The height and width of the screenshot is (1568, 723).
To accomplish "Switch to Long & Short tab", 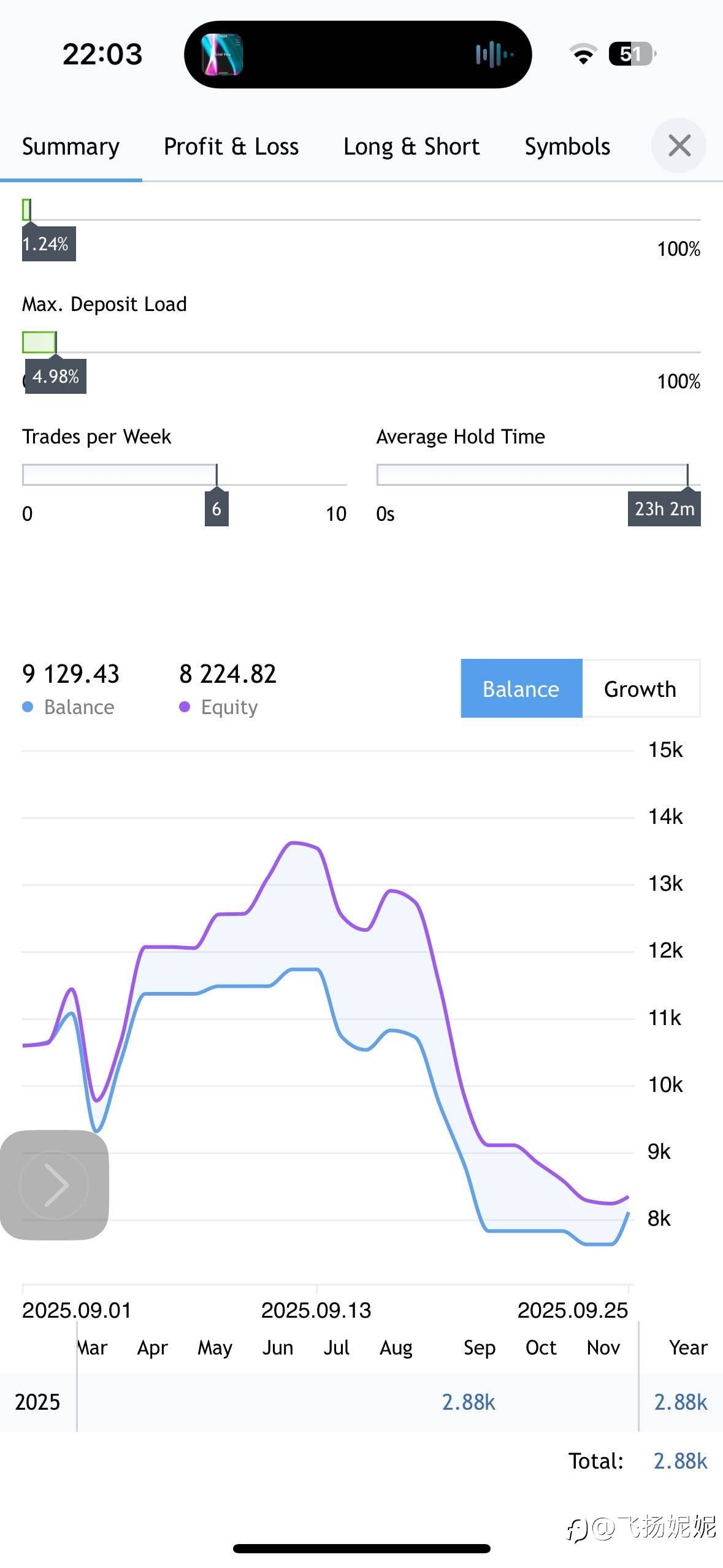I will pos(411,147).
